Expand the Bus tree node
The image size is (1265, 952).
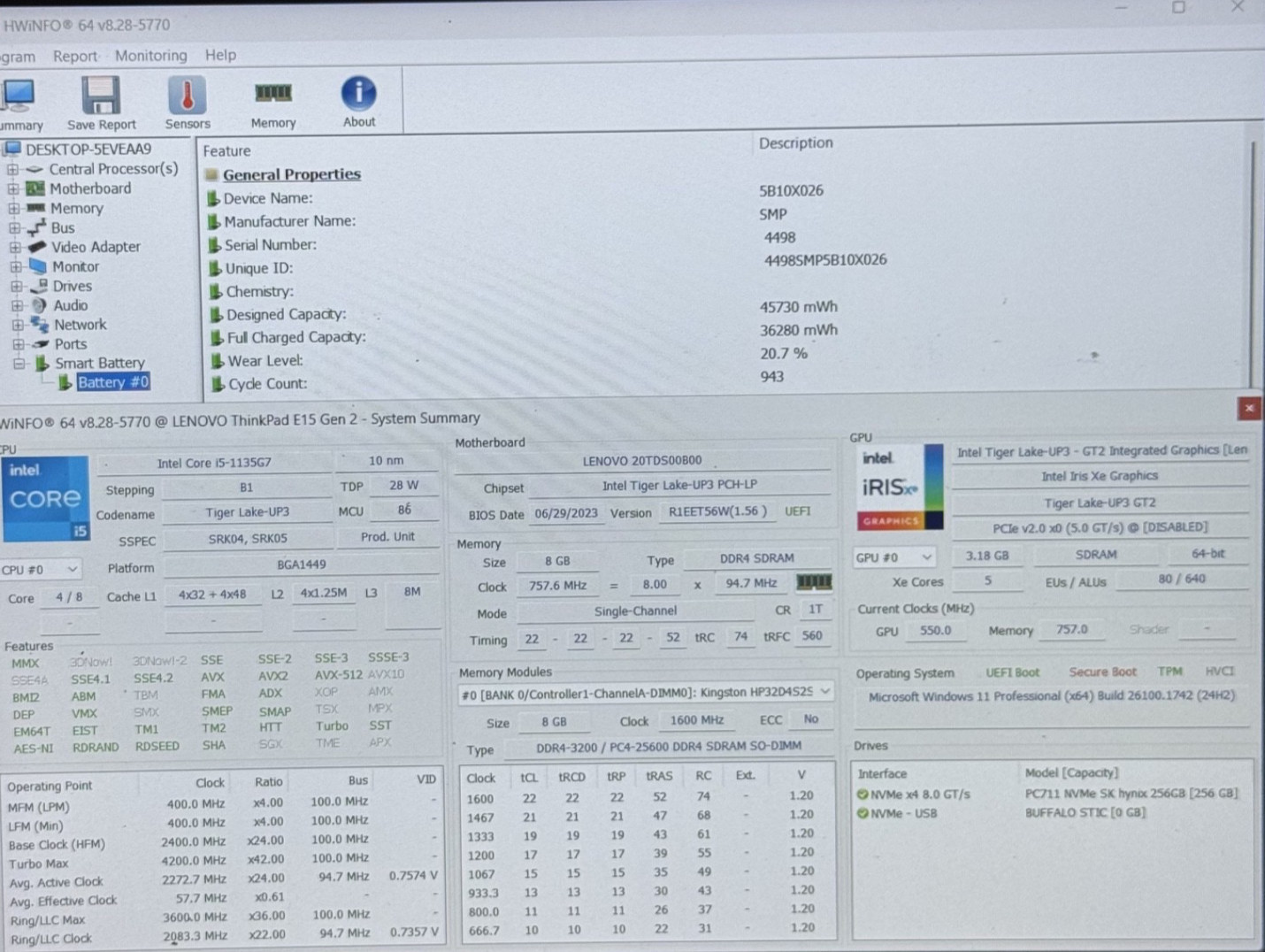(14, 227)
